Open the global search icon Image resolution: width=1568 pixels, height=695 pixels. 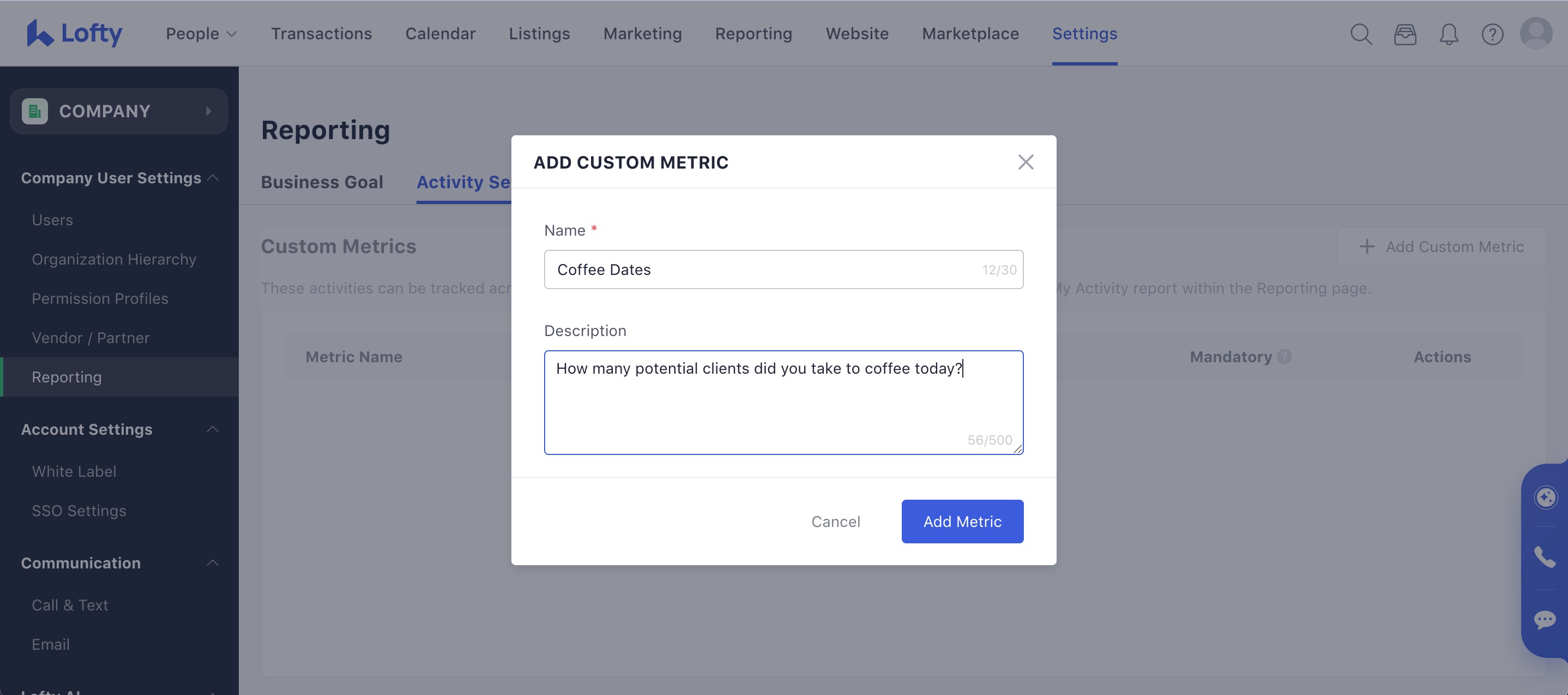tap(1362, 35)
